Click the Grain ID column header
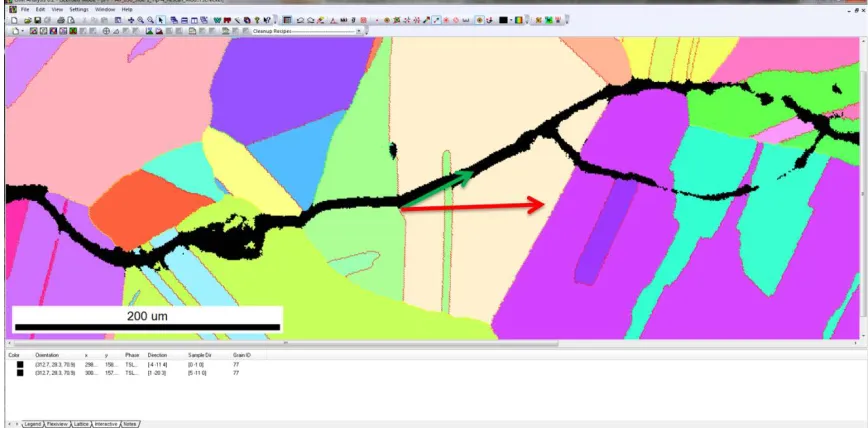The image size is (868, 432). click(242, 354)
